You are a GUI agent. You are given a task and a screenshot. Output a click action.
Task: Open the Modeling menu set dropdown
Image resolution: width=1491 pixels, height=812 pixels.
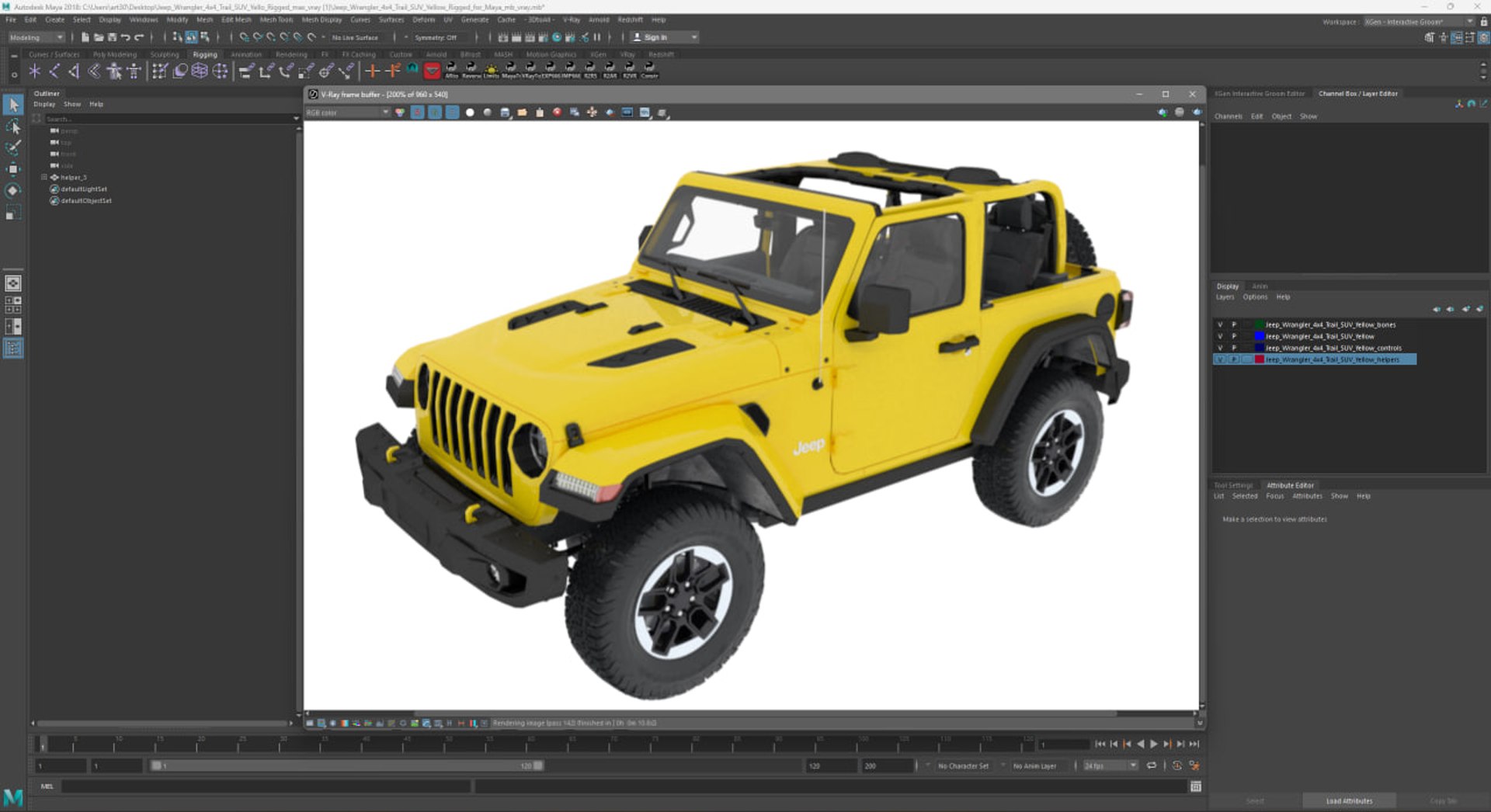click(36, 37)
